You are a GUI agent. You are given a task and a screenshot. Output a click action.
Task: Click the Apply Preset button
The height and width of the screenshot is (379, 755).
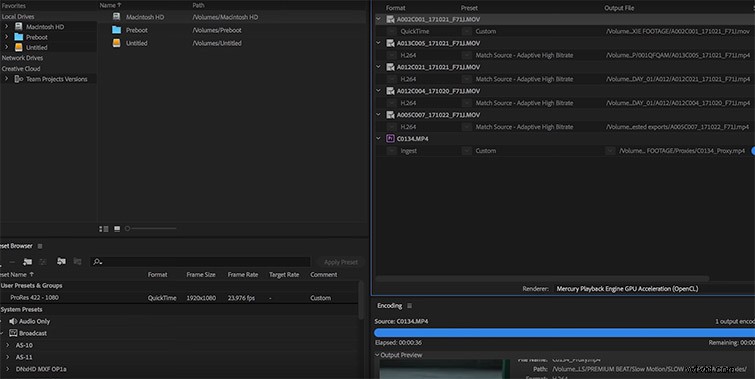tap(340, 262)
